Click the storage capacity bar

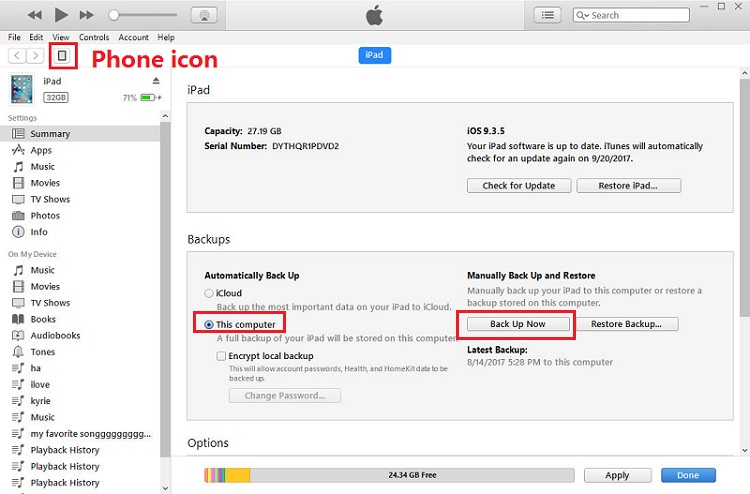[x=389, y=475]
